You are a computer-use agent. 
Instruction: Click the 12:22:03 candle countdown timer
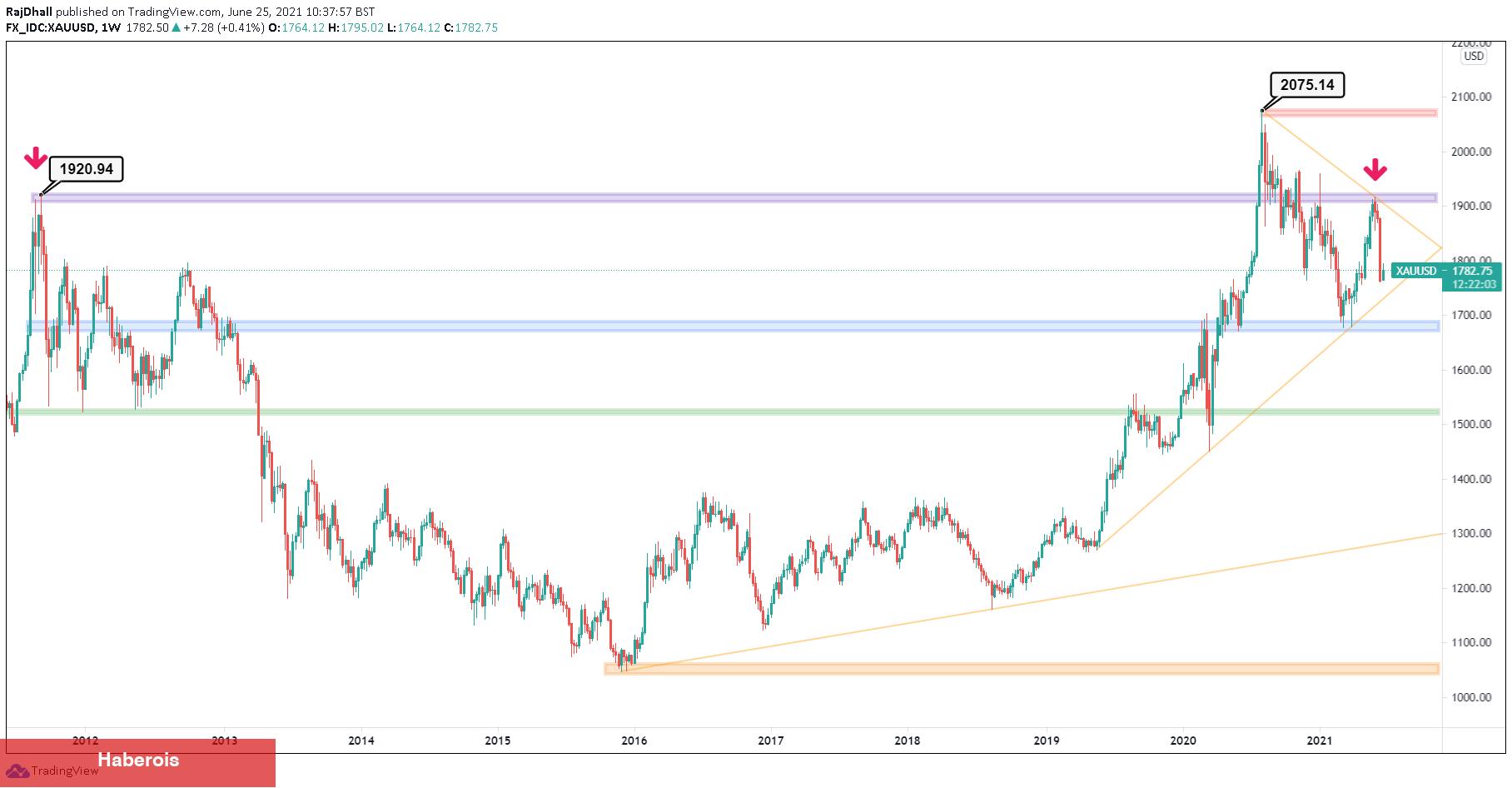(1473, 284)
